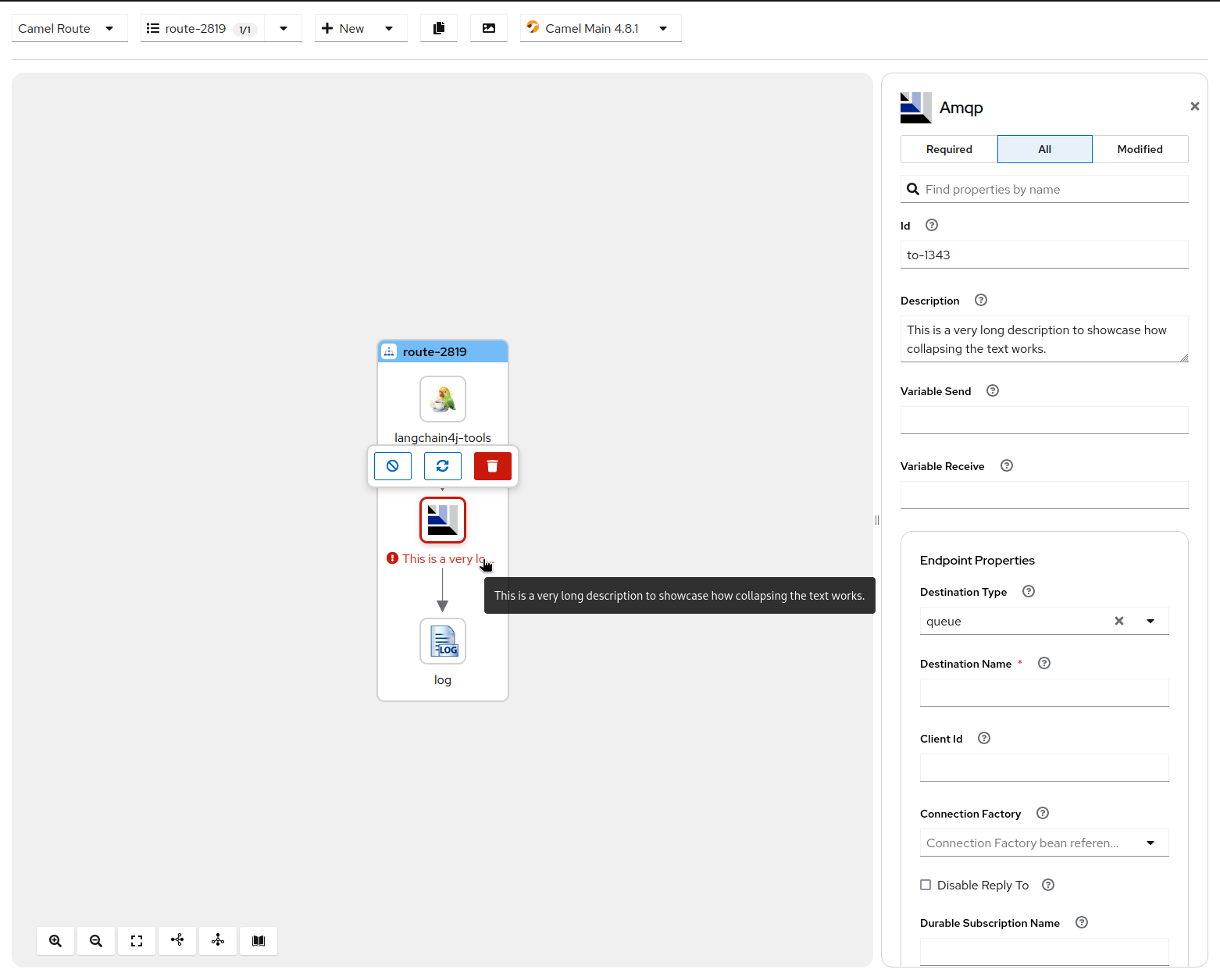
Task: Click the fit to screen icon
Action: (x=137, y=941)
